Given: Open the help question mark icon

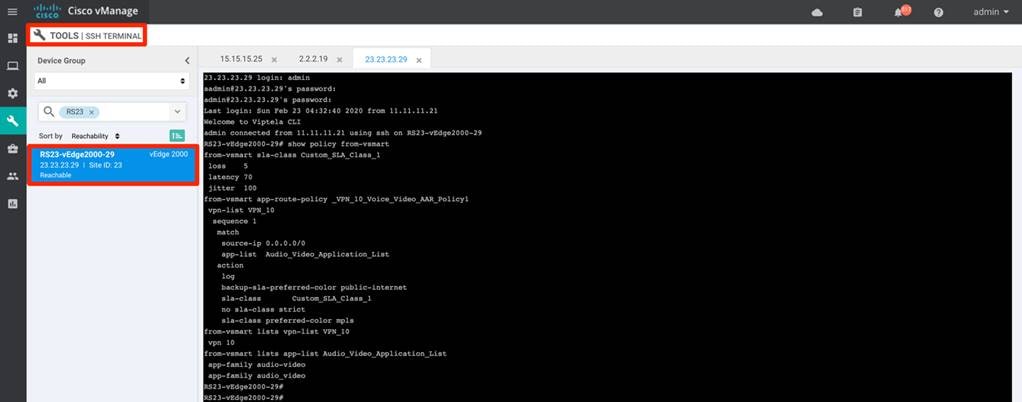Looking at the screenshot, I should pos(938,12).
